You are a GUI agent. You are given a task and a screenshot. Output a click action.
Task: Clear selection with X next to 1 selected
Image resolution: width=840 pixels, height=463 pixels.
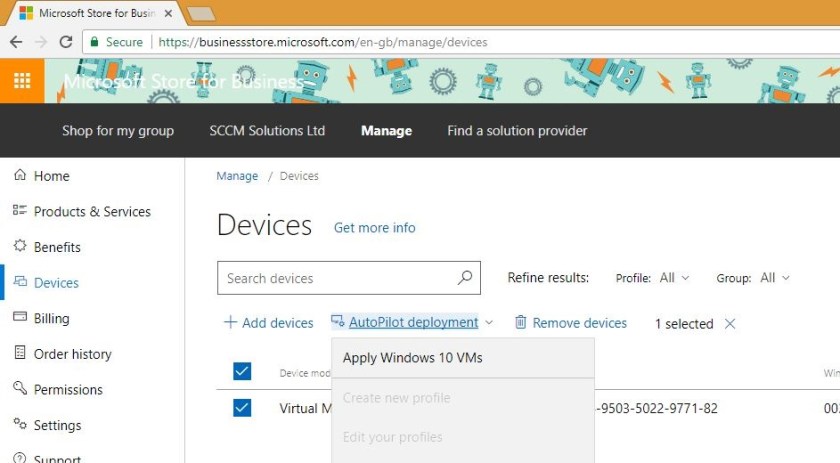[x=730, y=324]
